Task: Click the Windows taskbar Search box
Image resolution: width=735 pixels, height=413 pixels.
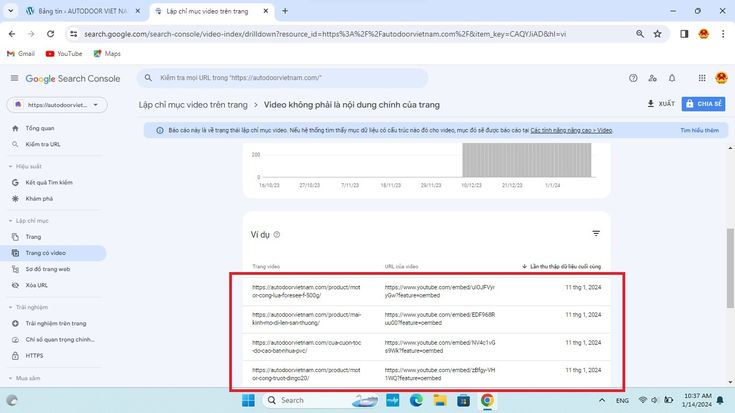Action: point(320,400)
